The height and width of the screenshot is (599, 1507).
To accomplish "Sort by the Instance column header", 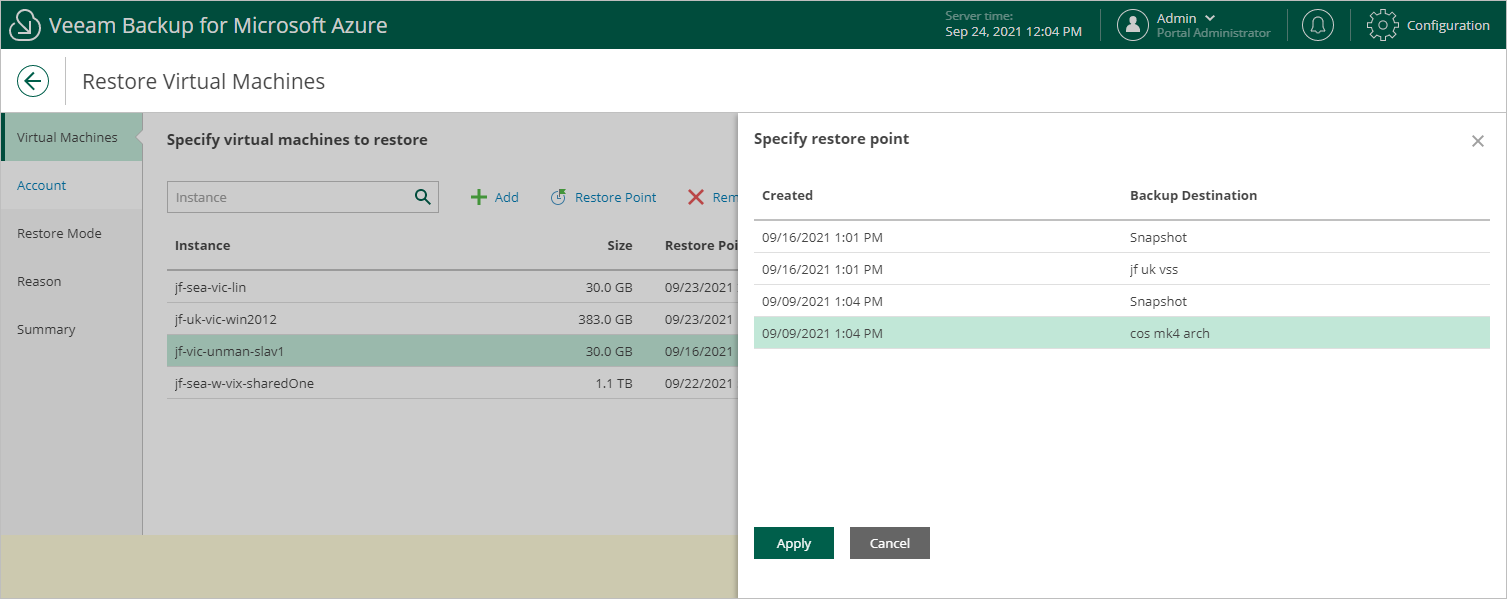I will pyautogui.click(x=202, y=245).
